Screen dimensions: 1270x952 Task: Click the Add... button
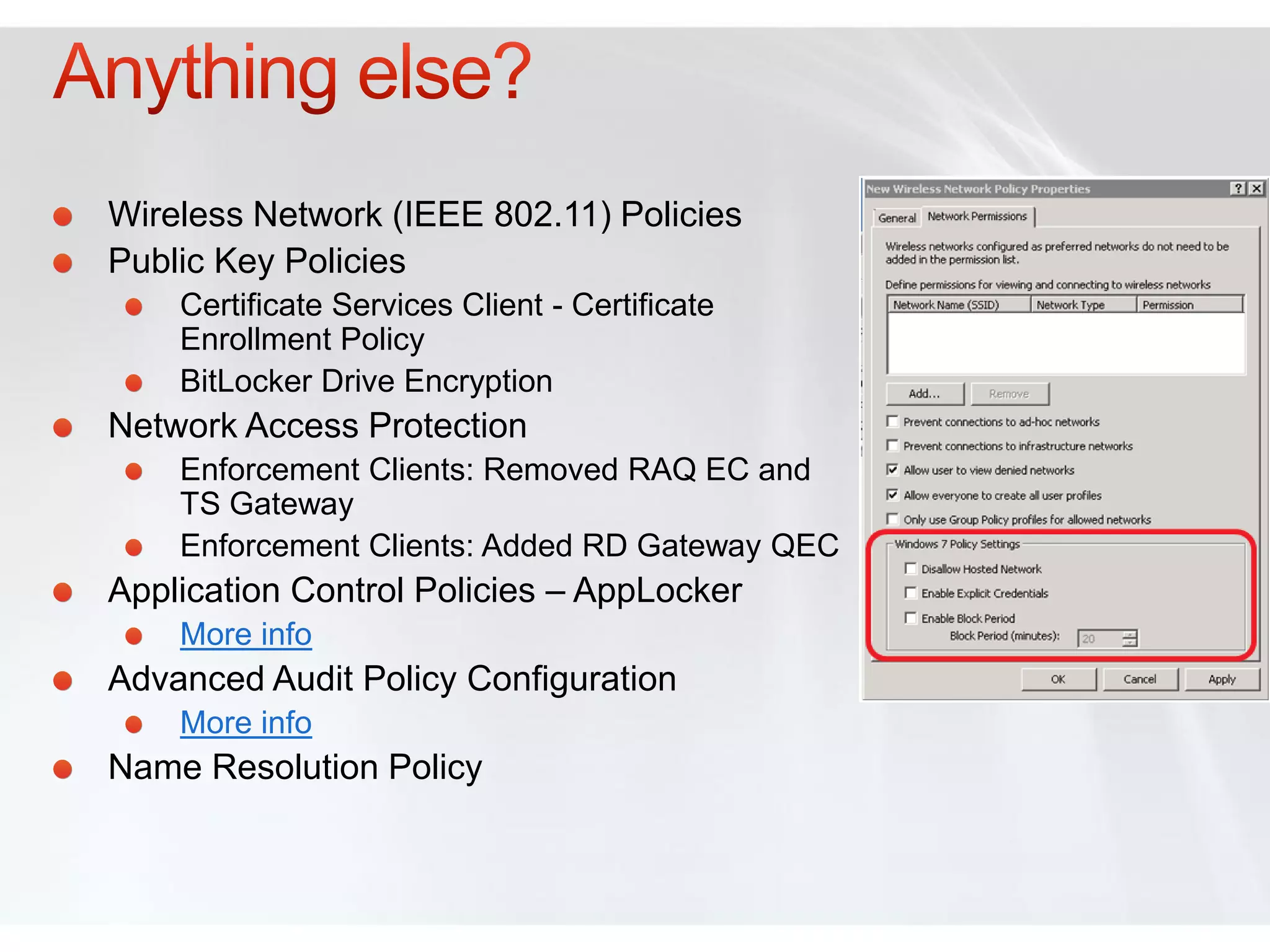pos(925,394)
